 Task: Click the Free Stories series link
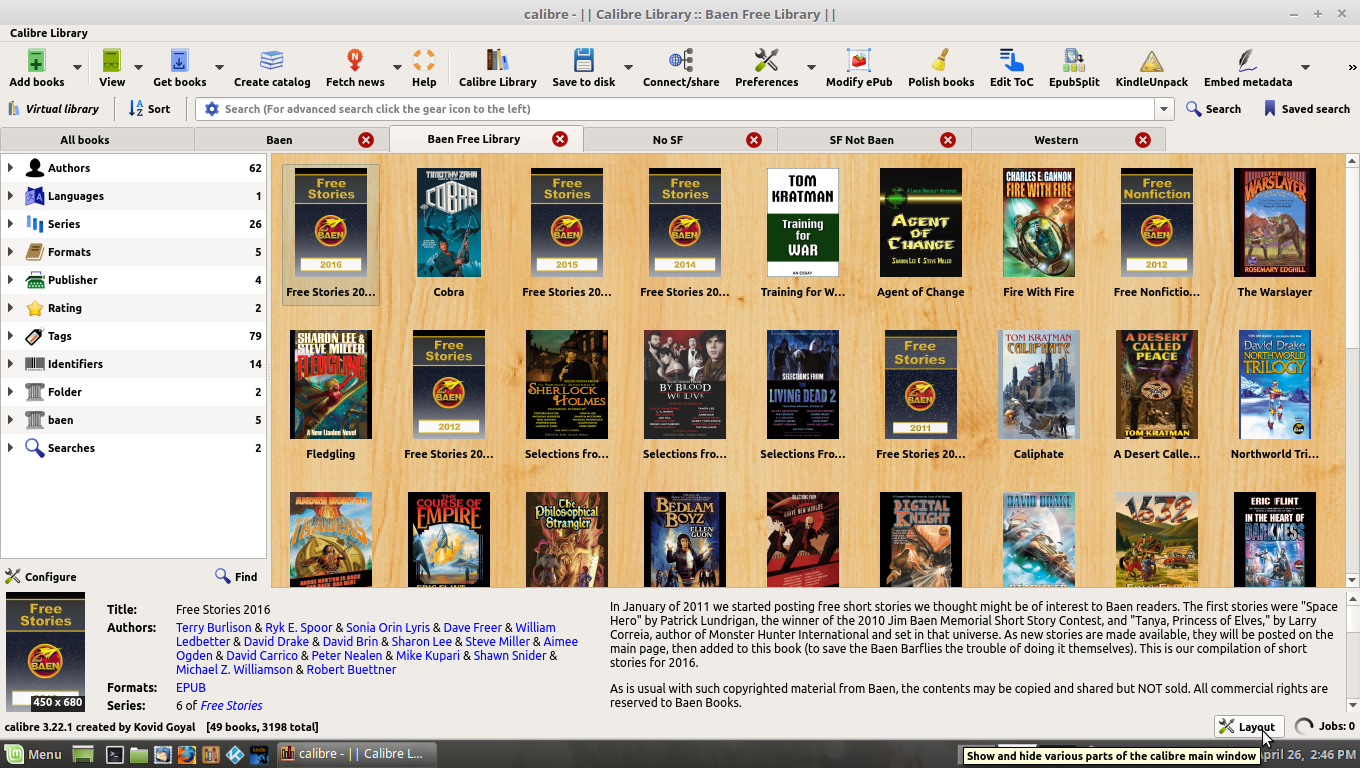[x=231, y=706]
